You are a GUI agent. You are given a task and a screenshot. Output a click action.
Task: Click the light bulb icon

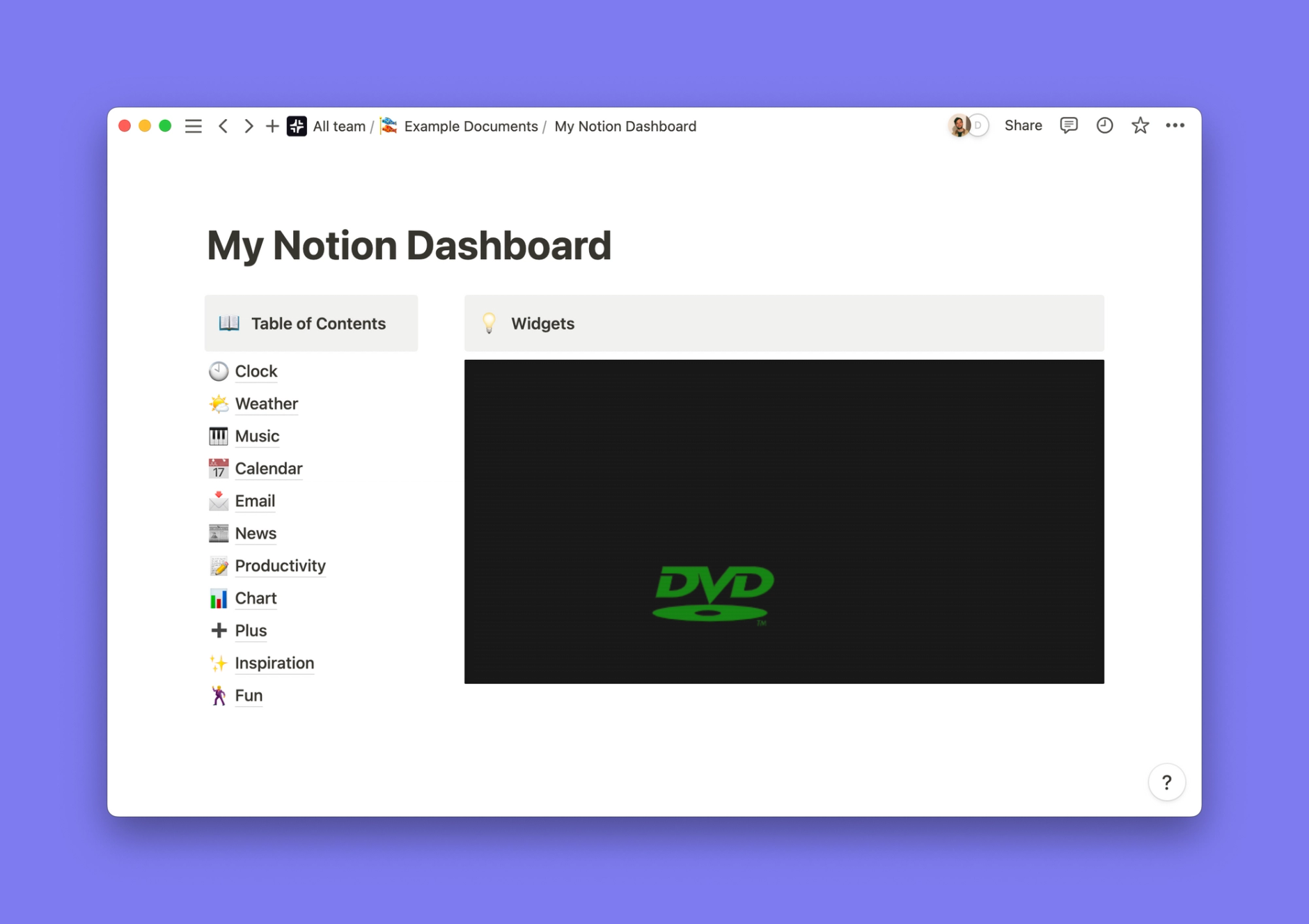[x=489, y=323]
